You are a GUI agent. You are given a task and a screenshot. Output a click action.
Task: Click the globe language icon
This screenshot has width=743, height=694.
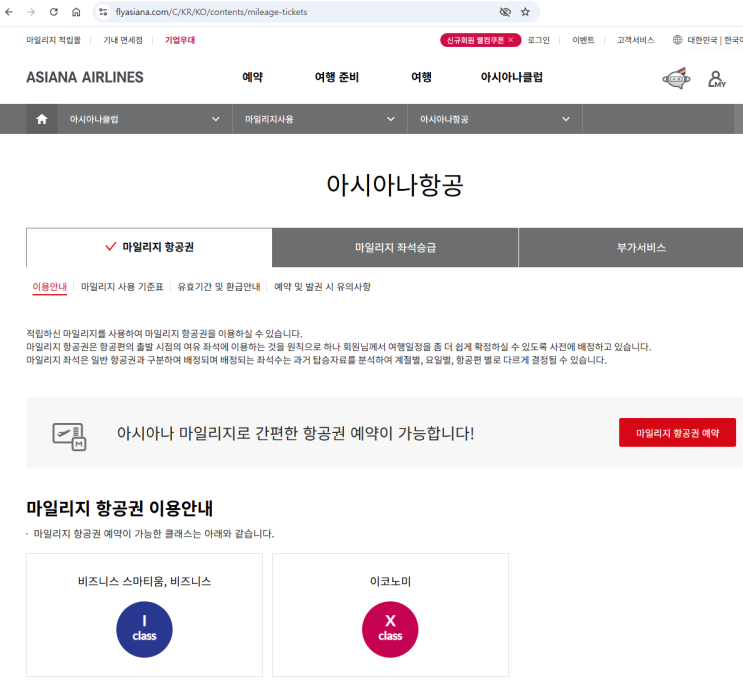[x=678, y=40]
